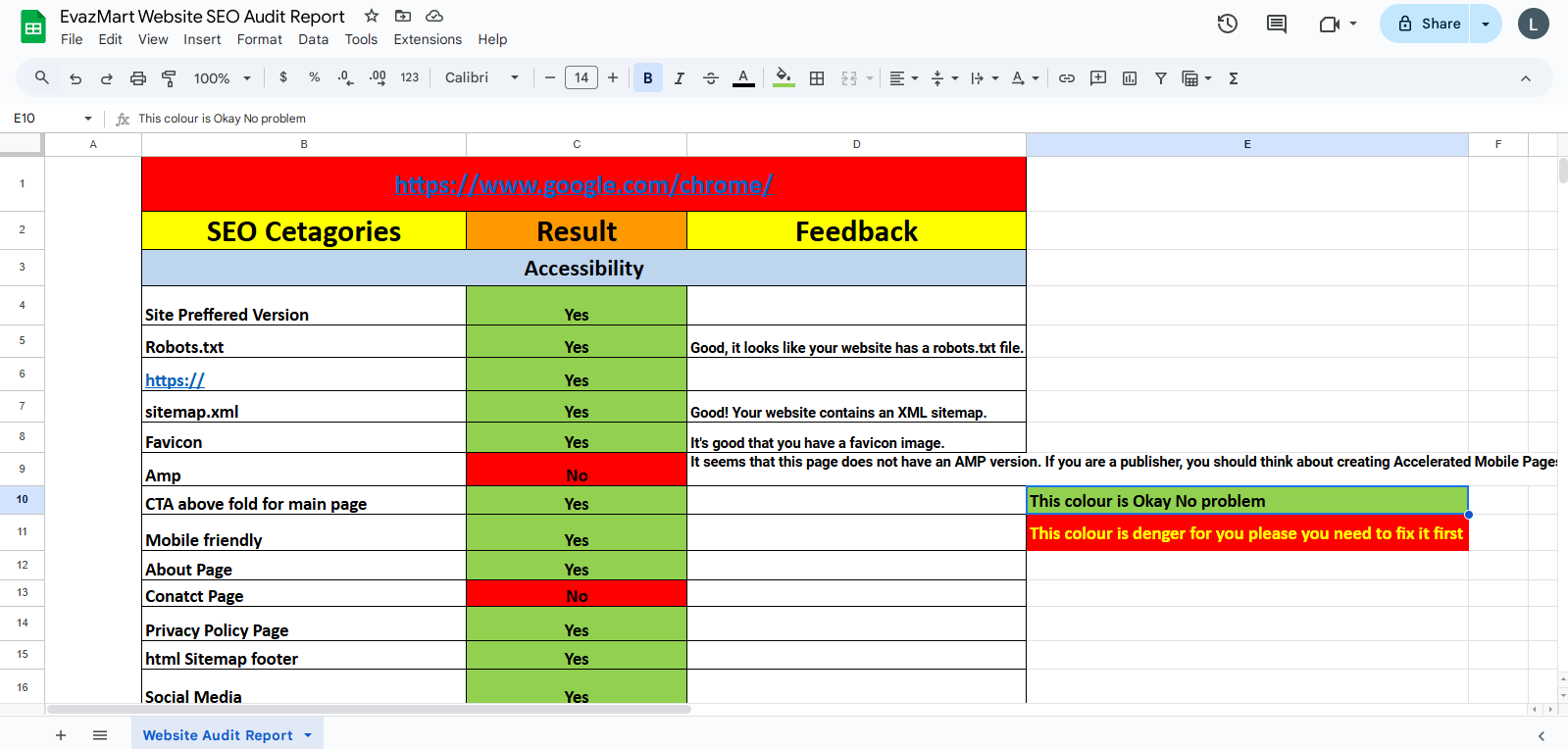
Task: Open text color picker
Action: 744,78
